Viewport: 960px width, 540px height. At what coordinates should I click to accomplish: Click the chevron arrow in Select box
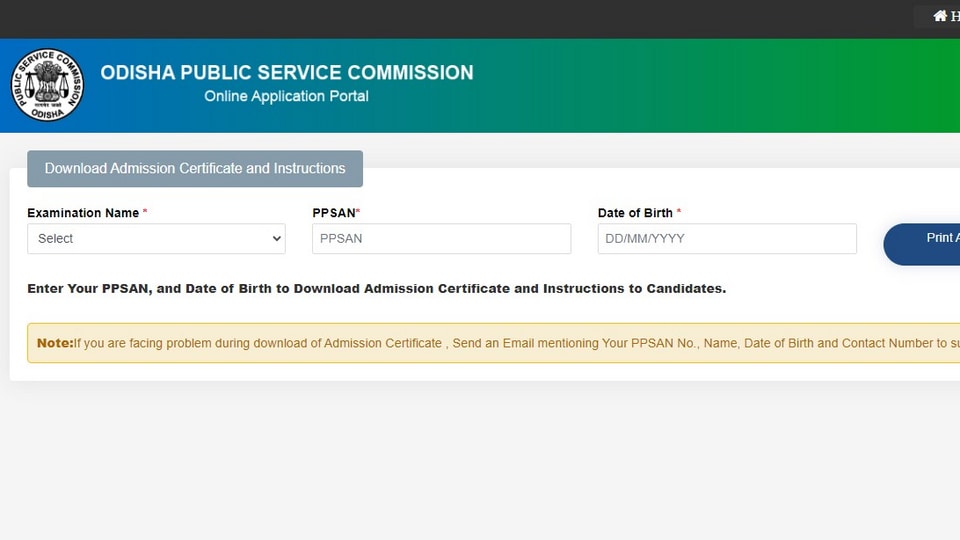(x=277, y=239)
